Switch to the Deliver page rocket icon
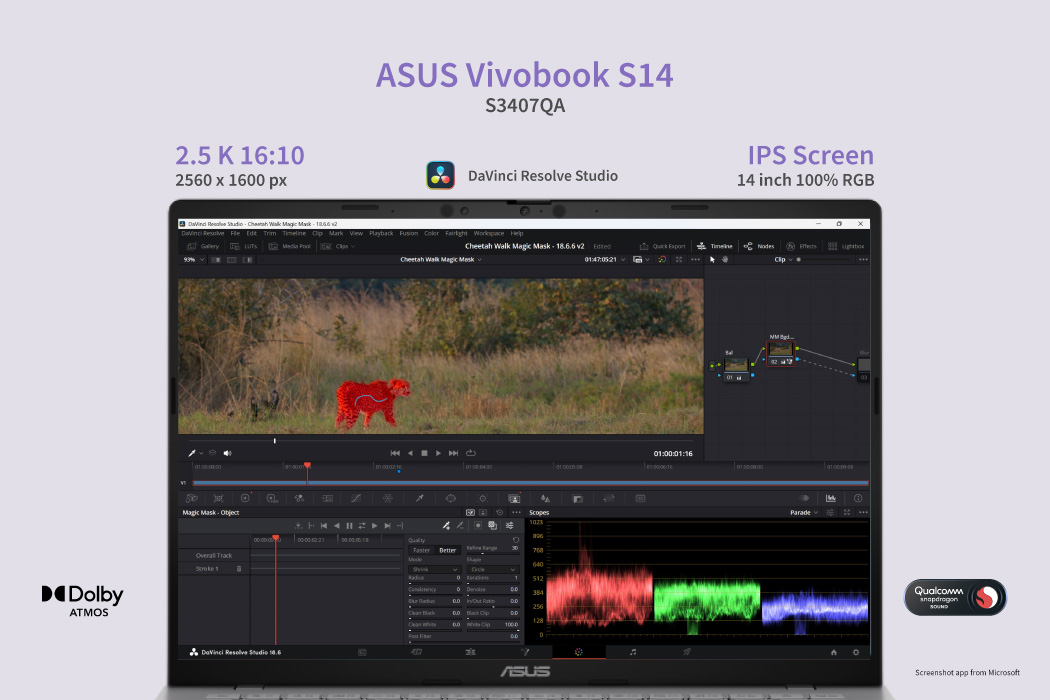Image resolution: width=1050 pixels, height=700 pixels. [x=686, y=652]
